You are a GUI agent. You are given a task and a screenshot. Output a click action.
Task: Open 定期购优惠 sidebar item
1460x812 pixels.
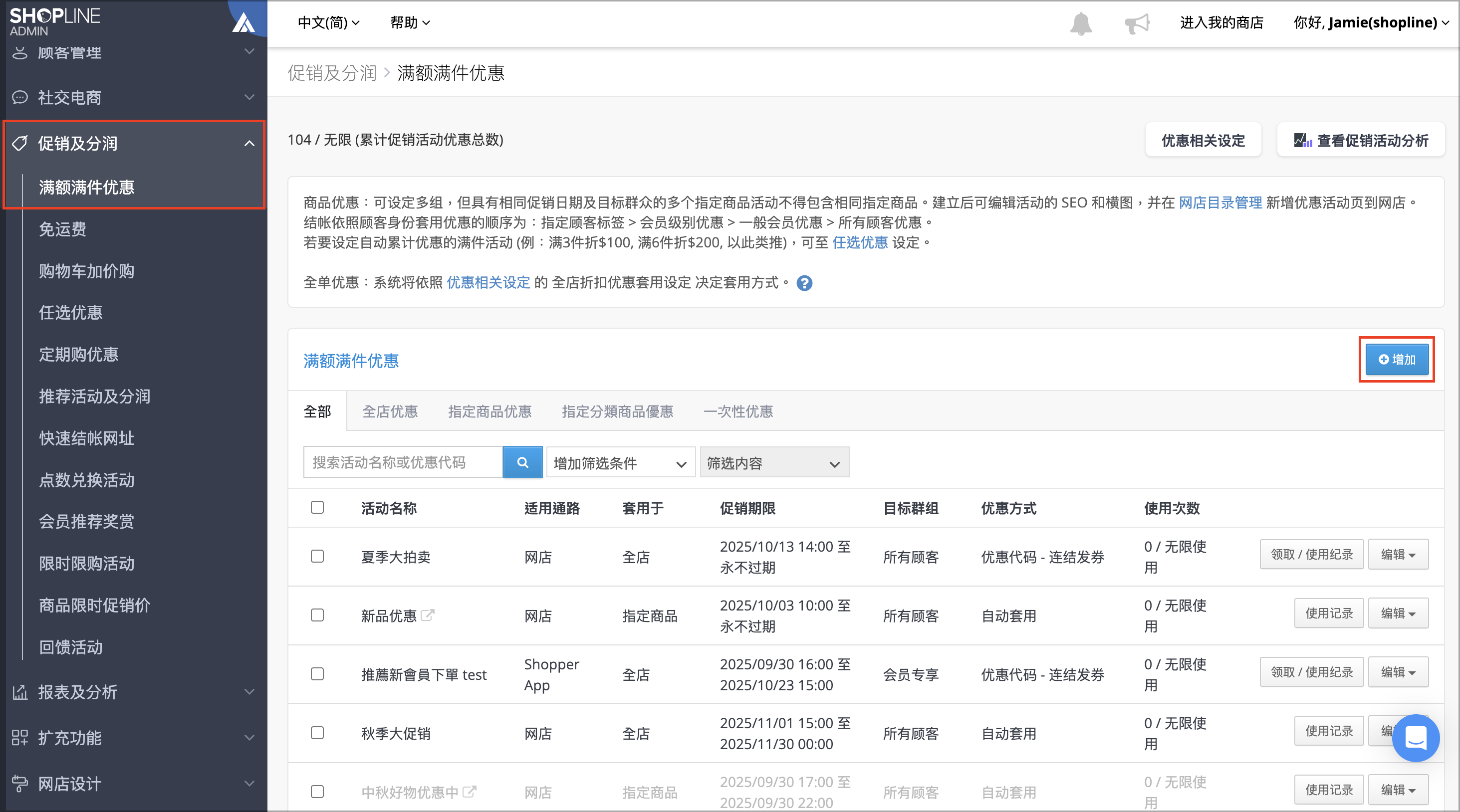coord(79,354)
